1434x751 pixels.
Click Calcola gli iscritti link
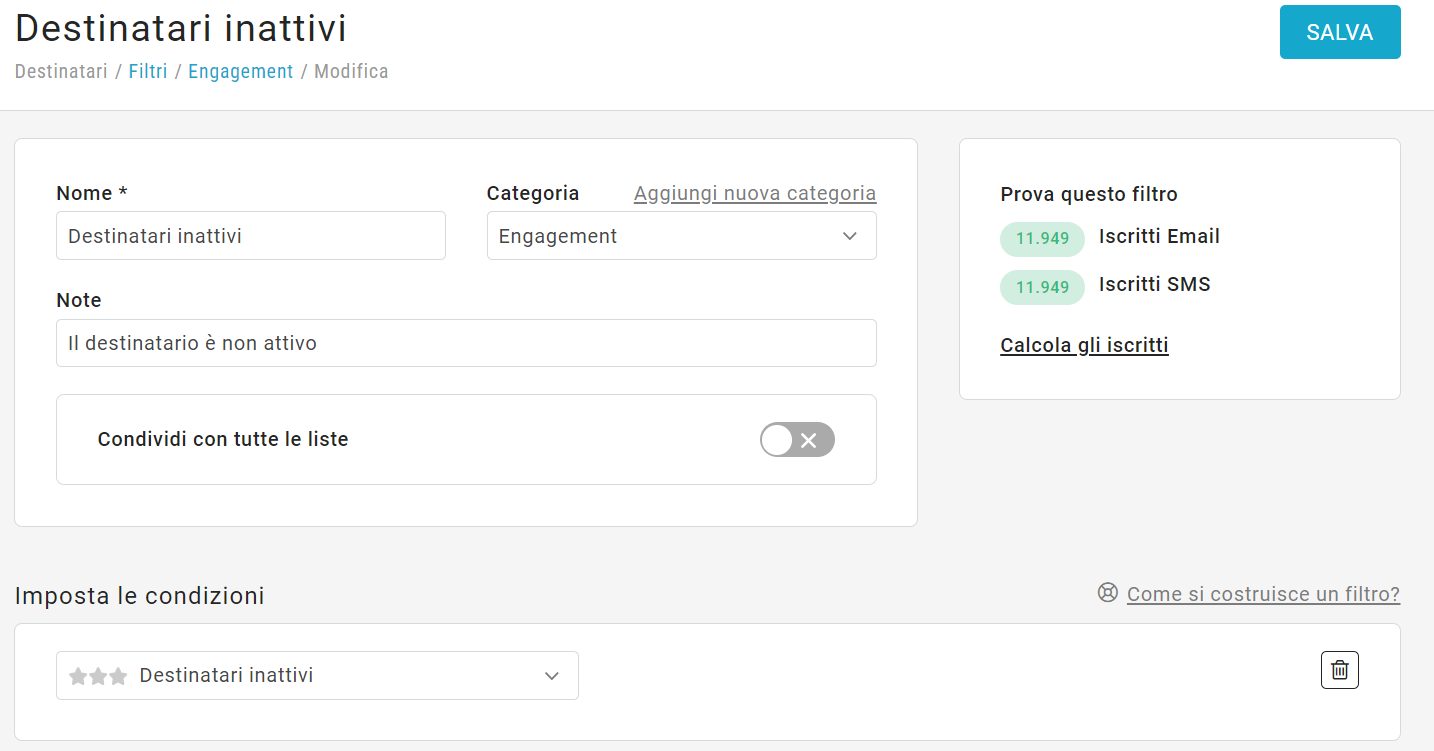tap(1084, 346)
